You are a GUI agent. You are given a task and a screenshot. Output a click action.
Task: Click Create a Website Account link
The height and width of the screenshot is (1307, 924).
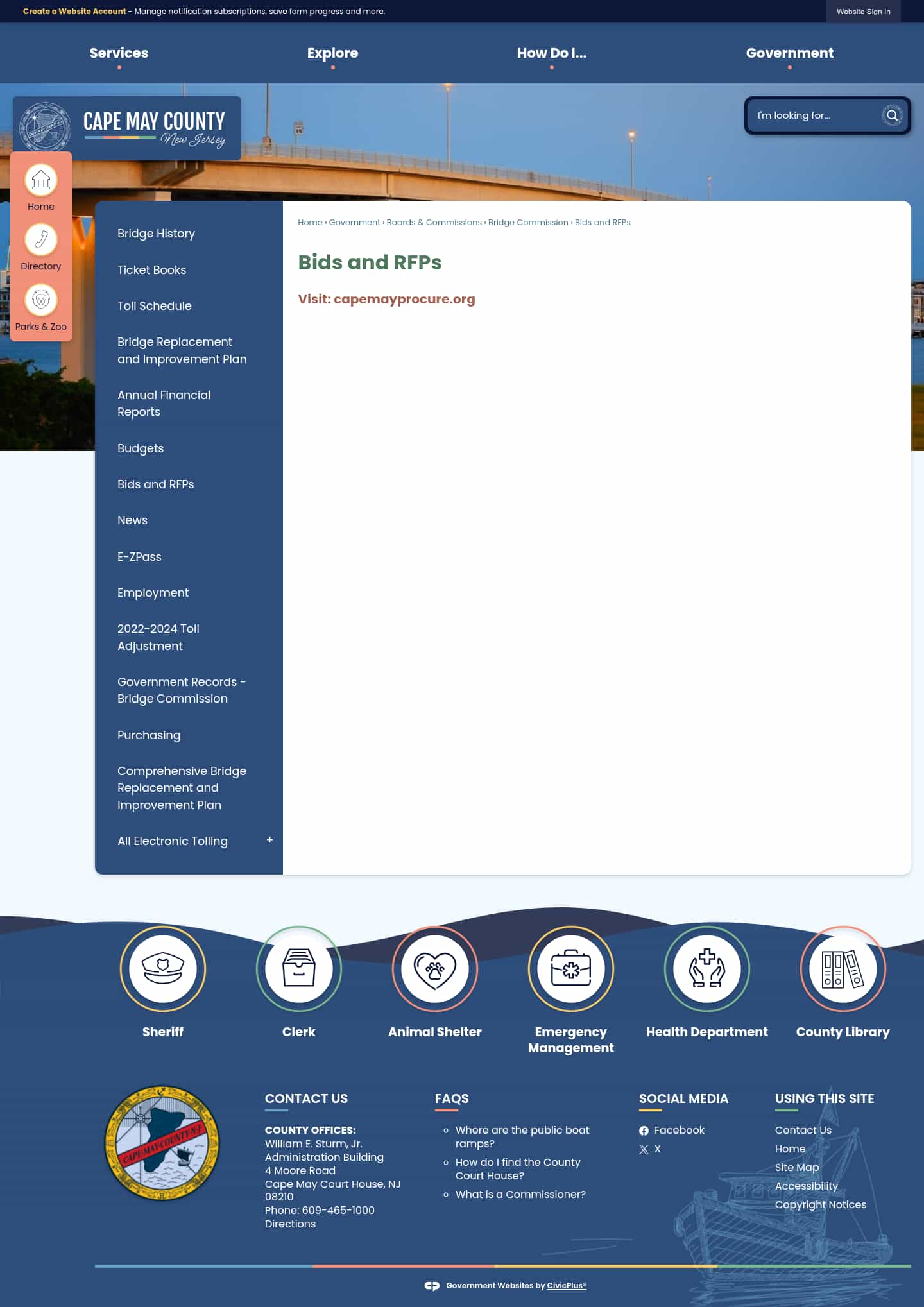74,12
